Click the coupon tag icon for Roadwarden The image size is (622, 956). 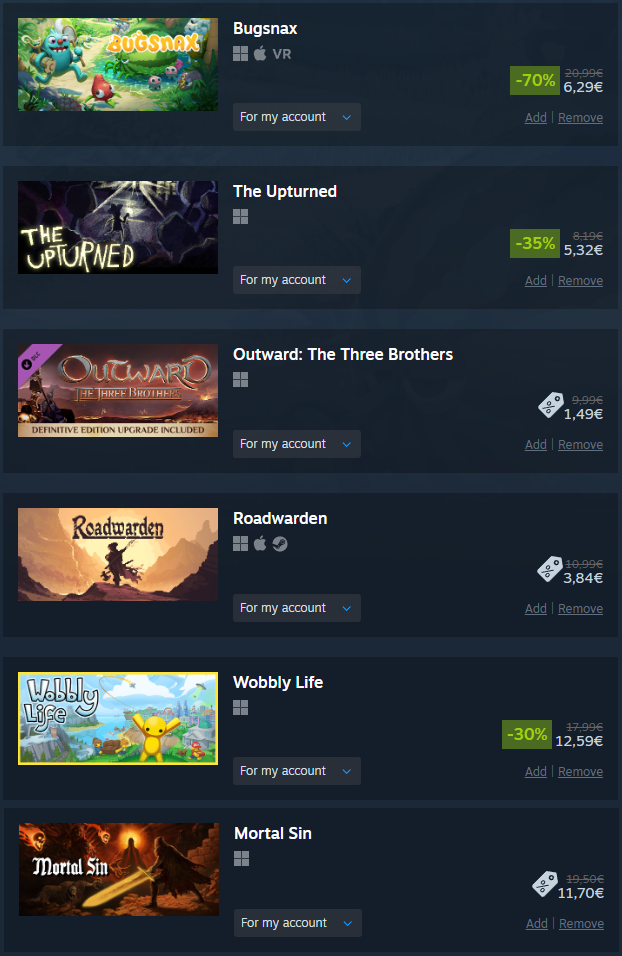549,569
